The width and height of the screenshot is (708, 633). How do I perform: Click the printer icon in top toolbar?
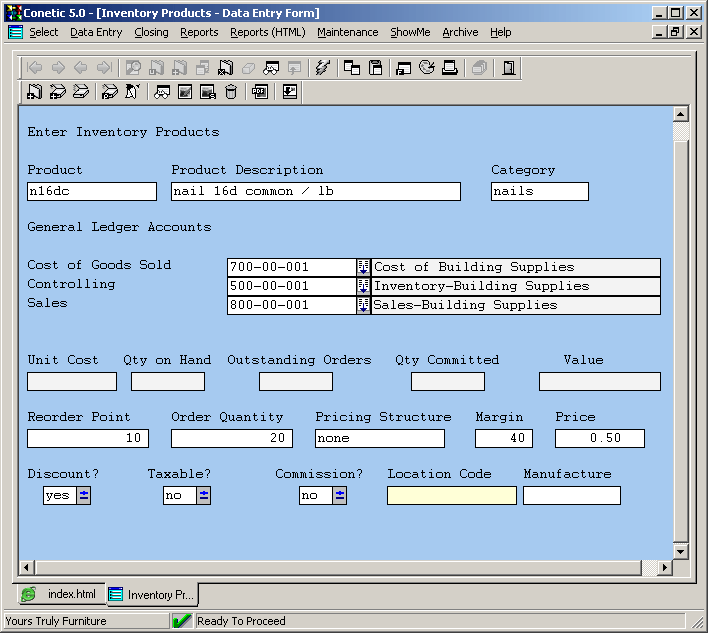click(x=450, y=68)
